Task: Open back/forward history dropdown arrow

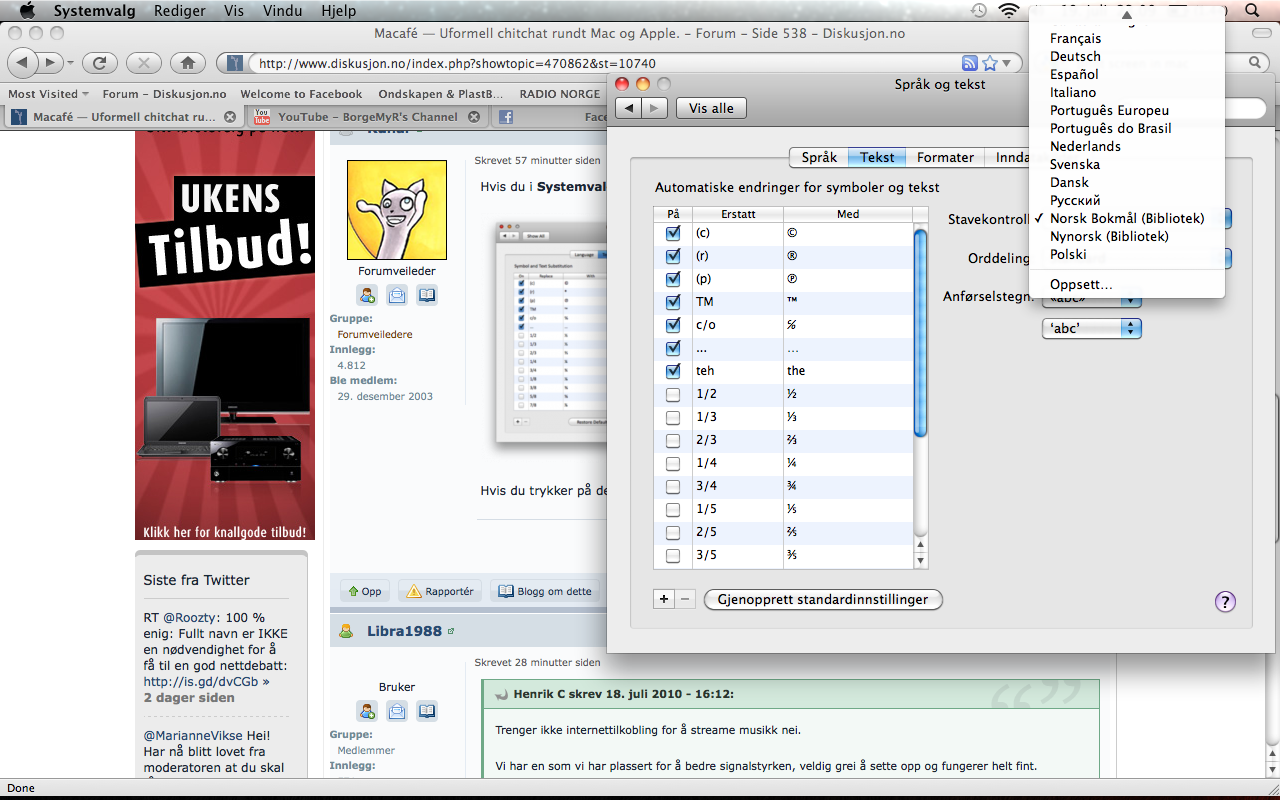Action: tap(70, 63)
